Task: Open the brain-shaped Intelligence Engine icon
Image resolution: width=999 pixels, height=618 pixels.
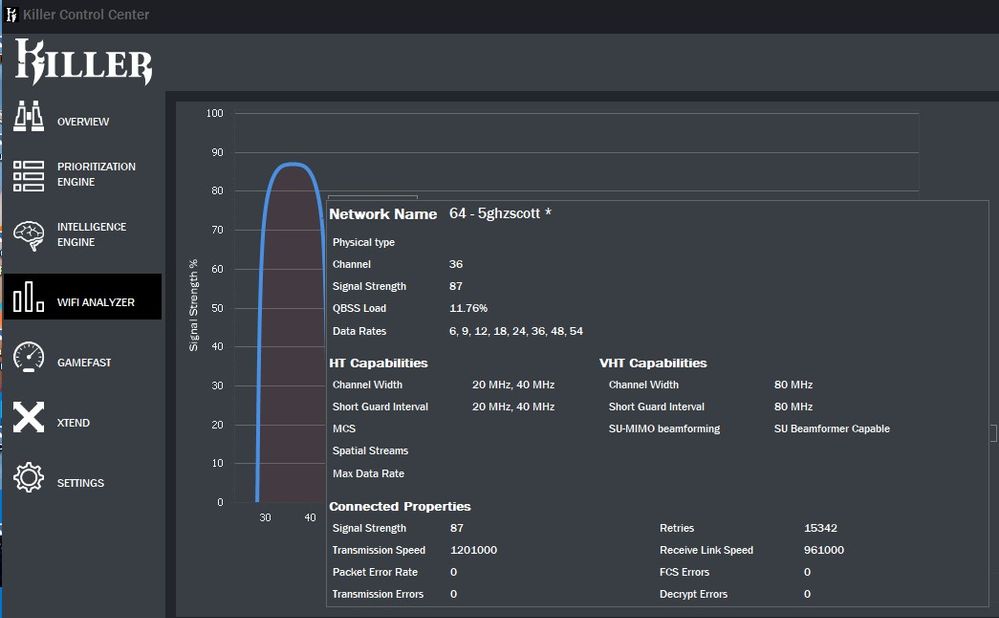Action: pyautogui.click(x=29, y=236)
